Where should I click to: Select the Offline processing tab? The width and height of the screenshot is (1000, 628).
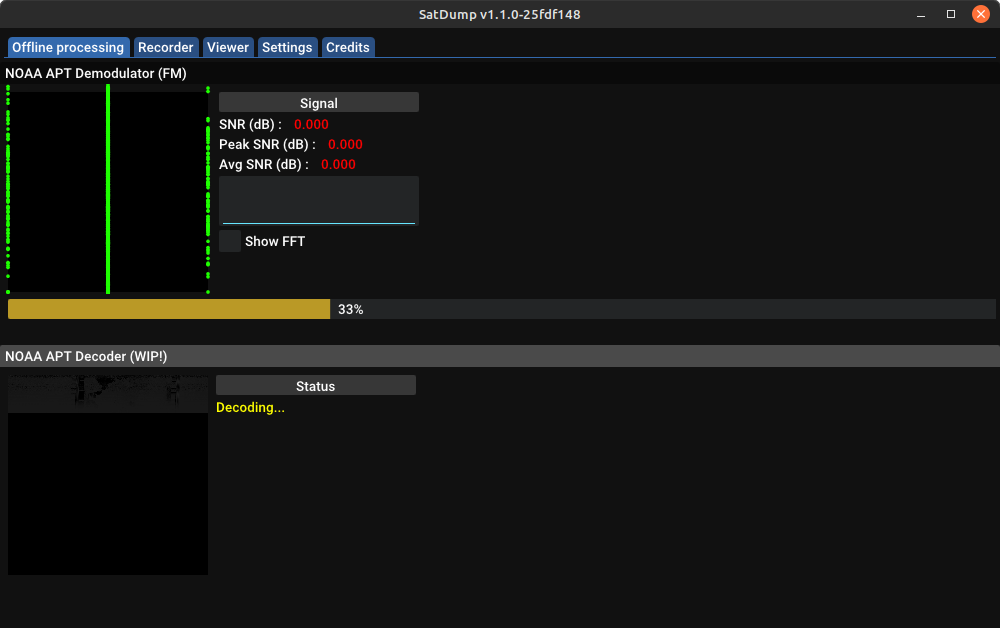pos(67,47)
